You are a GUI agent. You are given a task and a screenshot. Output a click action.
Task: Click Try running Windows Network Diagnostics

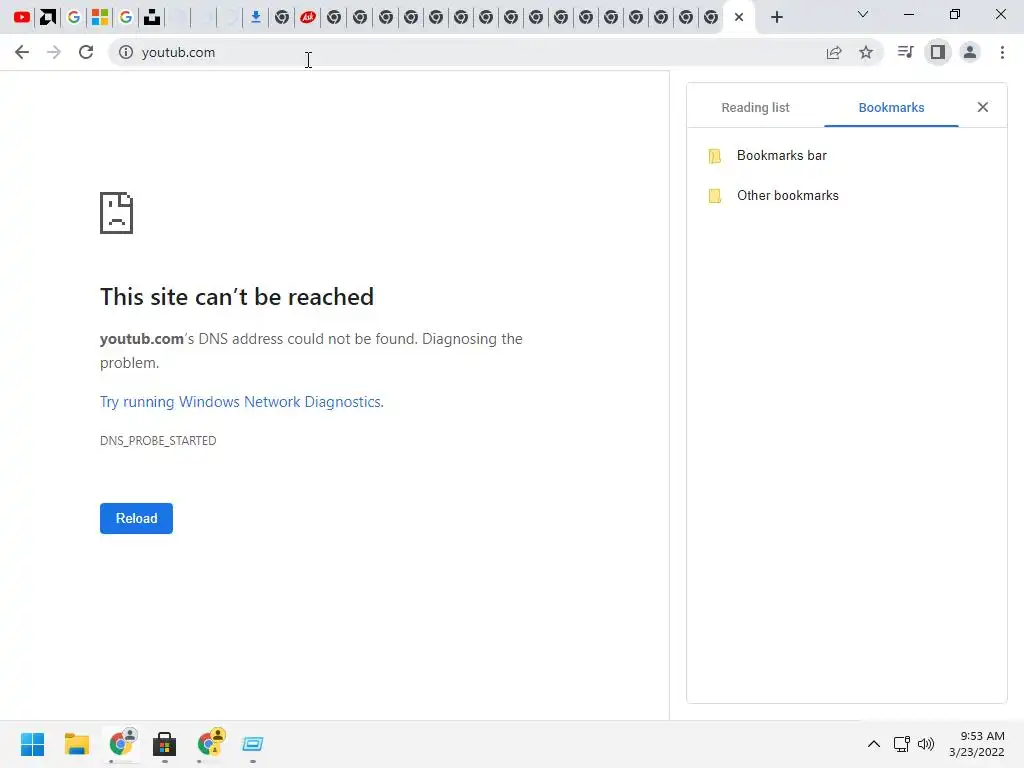(x=242, y=402)
